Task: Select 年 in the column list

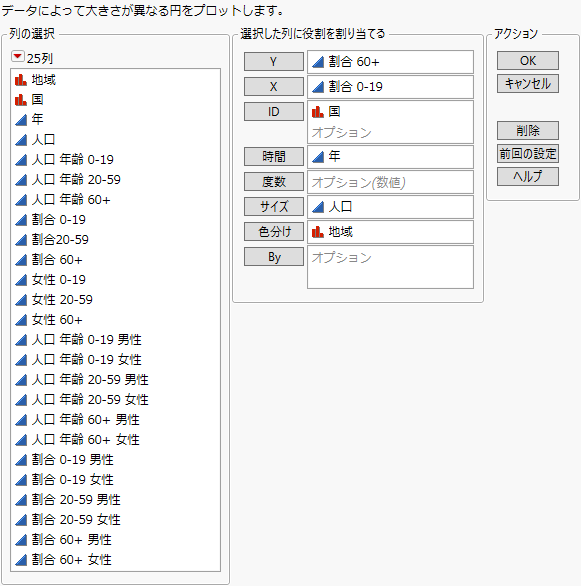Action: (x=115, y=119)
